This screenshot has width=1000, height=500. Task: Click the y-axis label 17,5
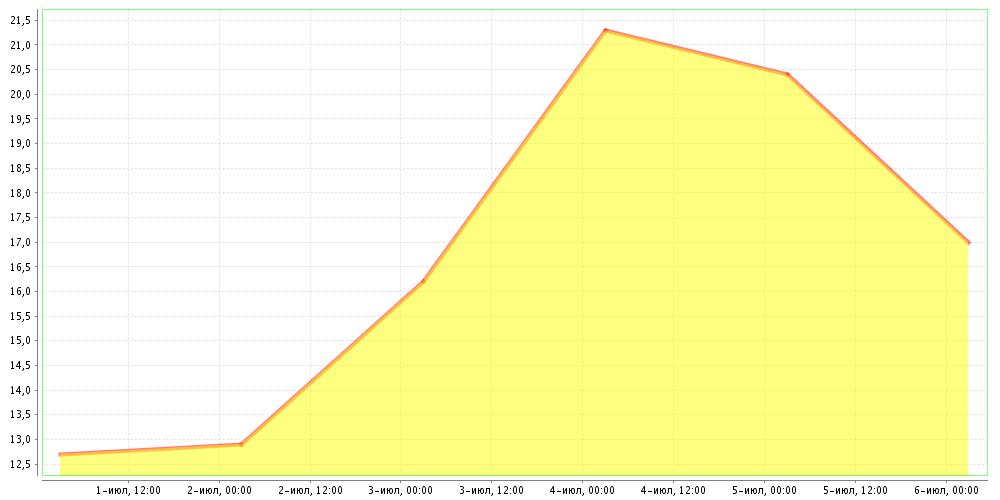click(x=21, y=217)
